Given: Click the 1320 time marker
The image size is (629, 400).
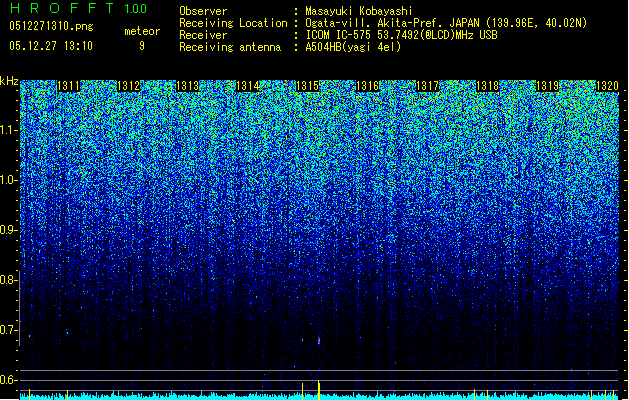Looking at the screenshot, I should tap(607, 86).
